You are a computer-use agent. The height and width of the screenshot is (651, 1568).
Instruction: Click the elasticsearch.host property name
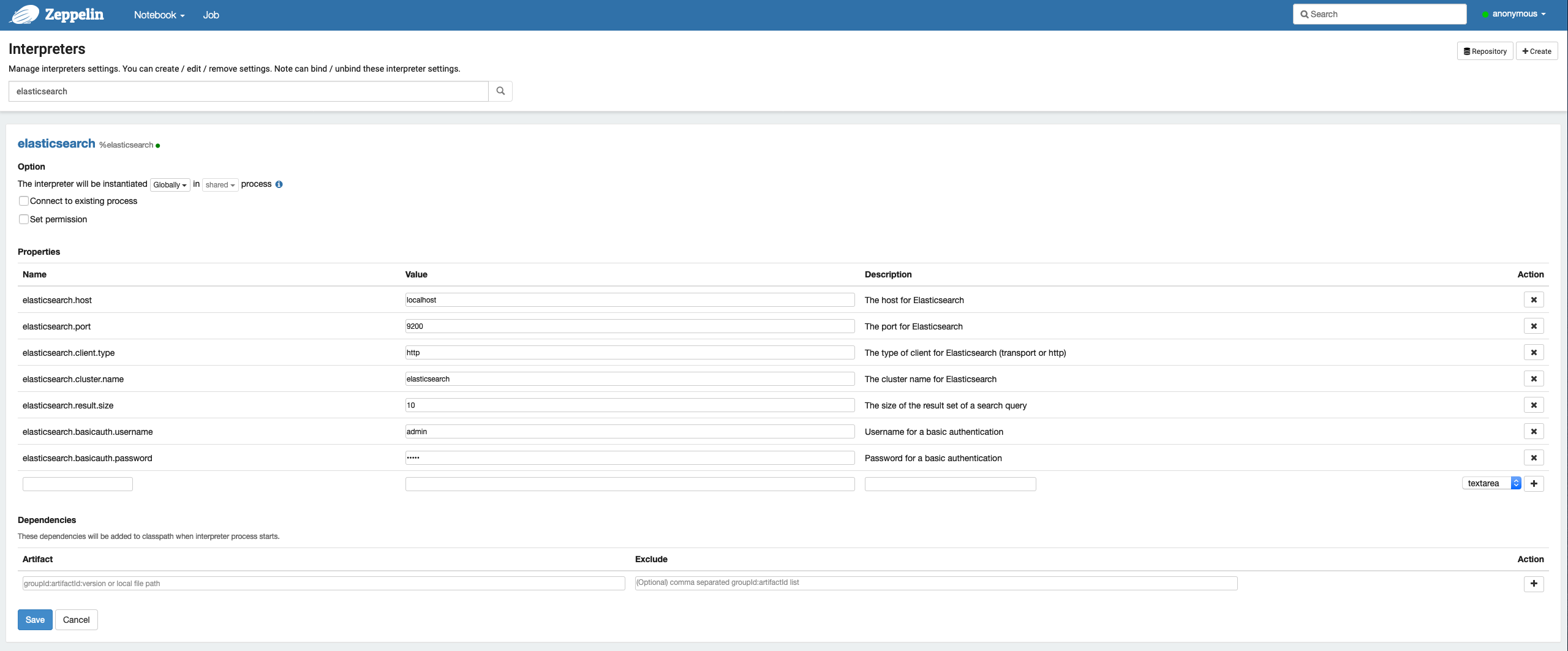57,300
